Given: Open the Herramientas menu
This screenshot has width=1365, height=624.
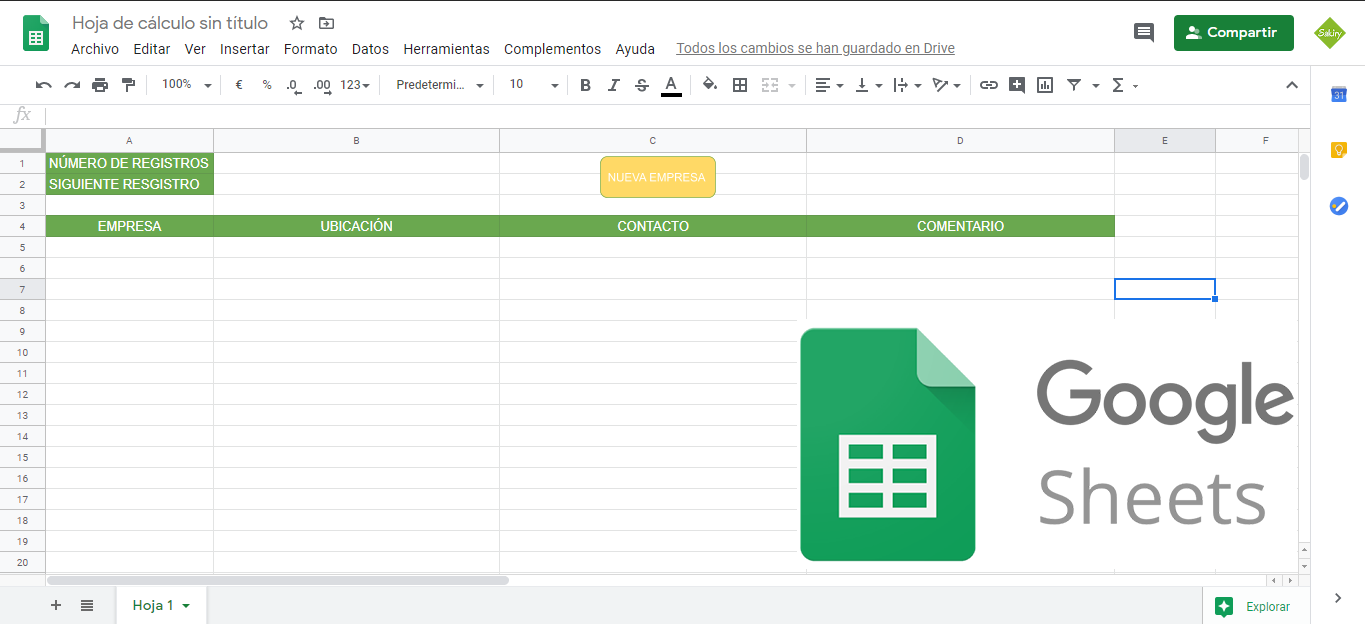Looking at the screenshot, I should (x=446, y=49).
